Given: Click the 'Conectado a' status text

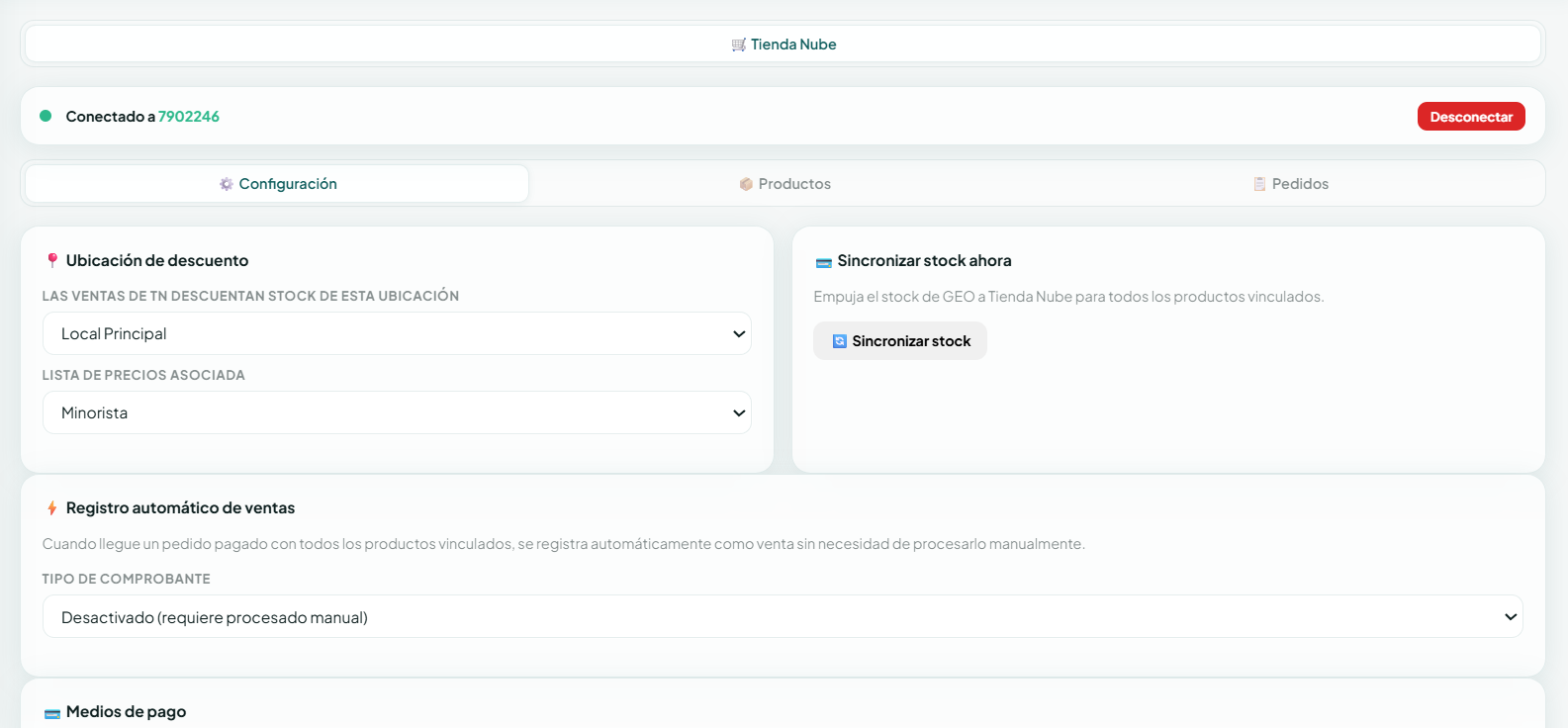Looking at the screenshot, I should [x=111, y=117].
